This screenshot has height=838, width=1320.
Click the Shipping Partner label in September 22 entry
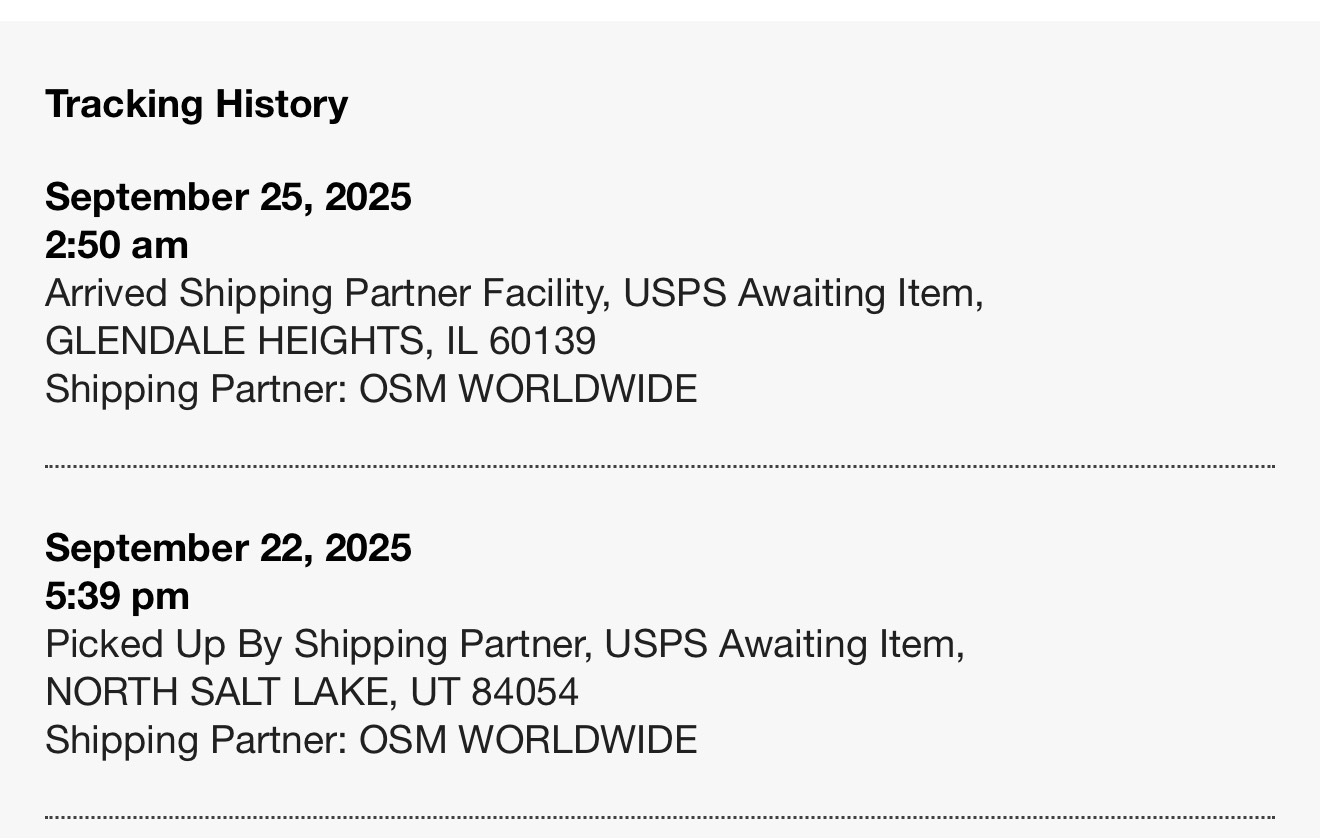point(195,740)
